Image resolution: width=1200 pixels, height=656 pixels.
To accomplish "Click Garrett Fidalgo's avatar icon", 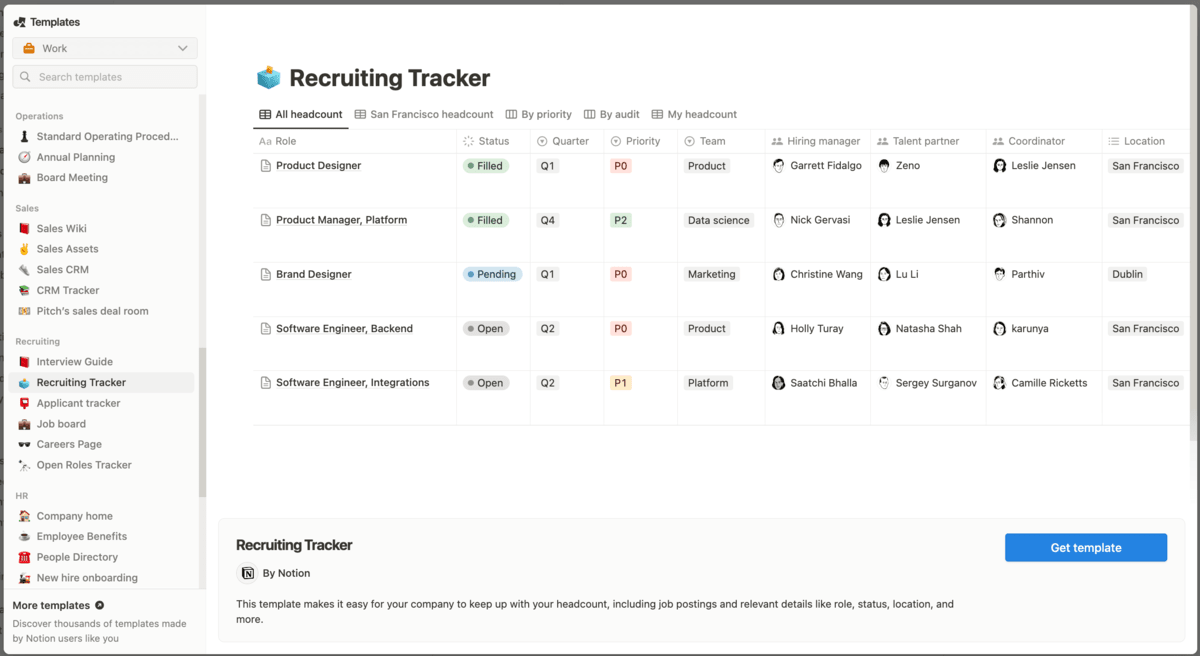I will coord(779,166).
